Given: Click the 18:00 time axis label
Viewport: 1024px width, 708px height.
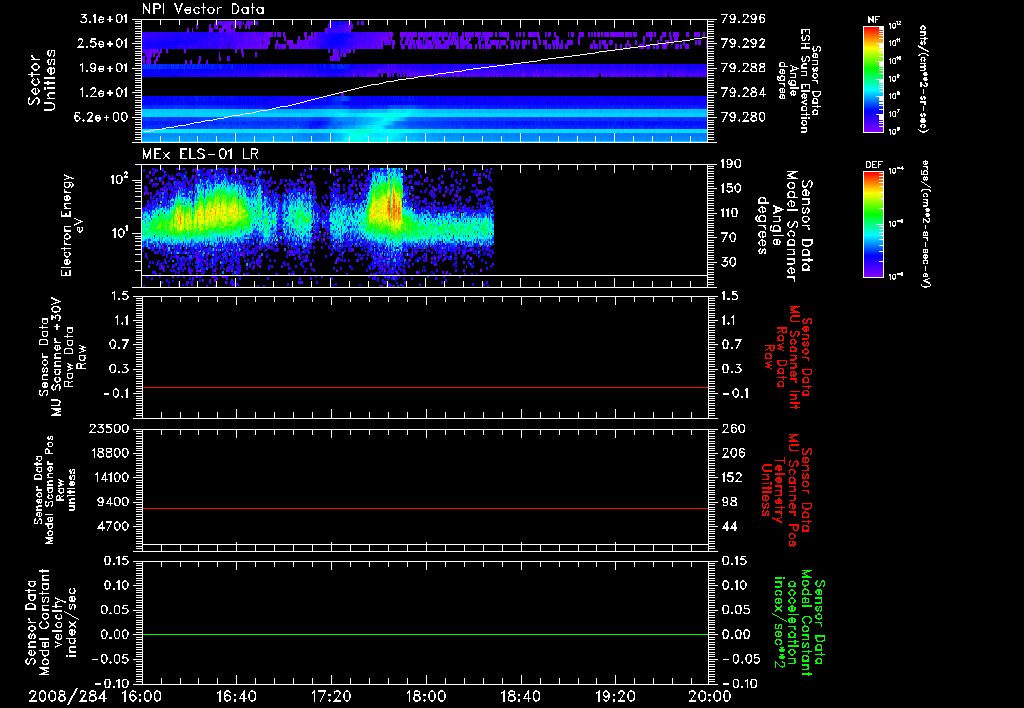Looking at the screenshot, I should click(426, 696).
